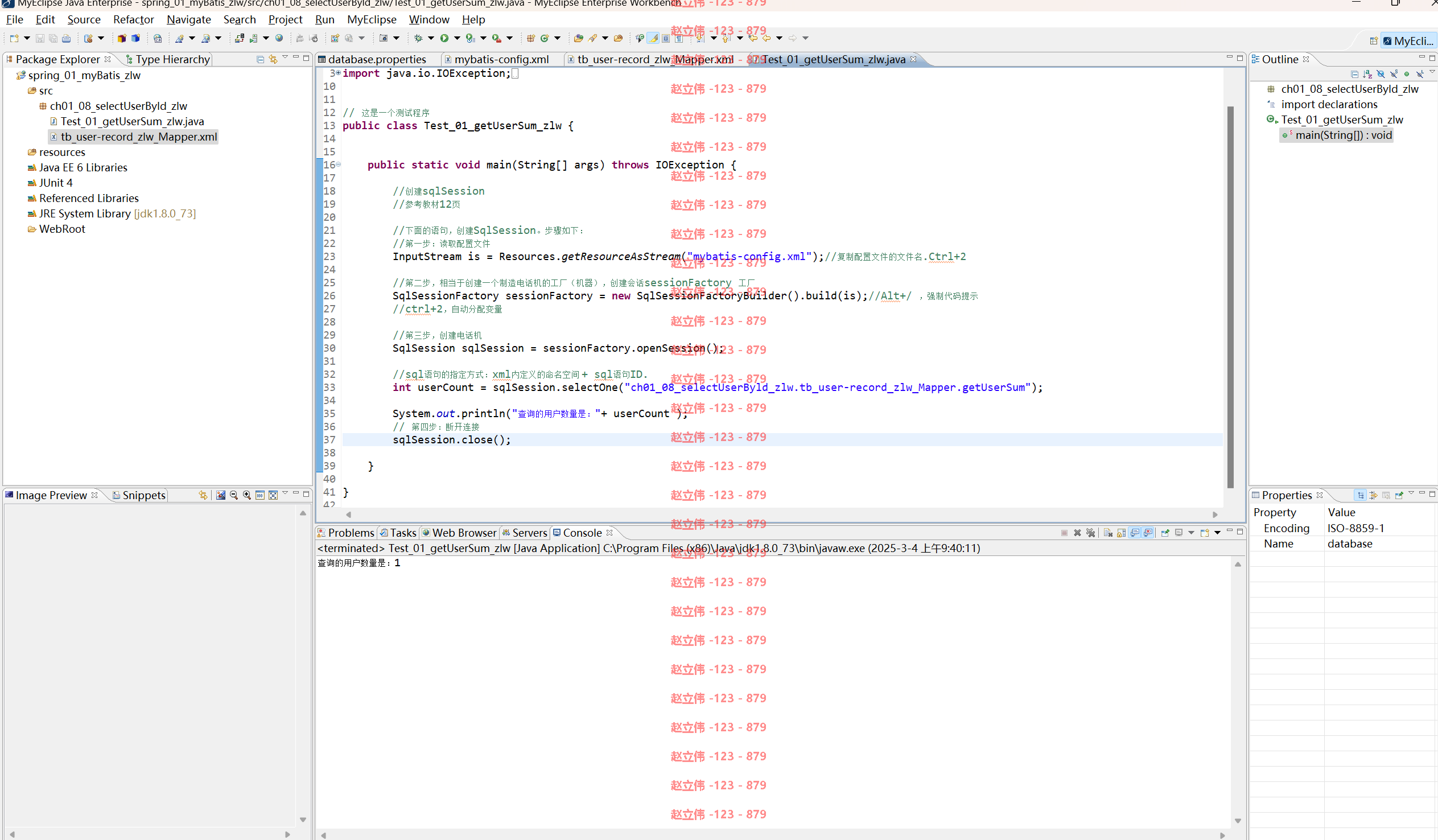
Task: Select import declarations in Outline
Action: pos(1329,104)
